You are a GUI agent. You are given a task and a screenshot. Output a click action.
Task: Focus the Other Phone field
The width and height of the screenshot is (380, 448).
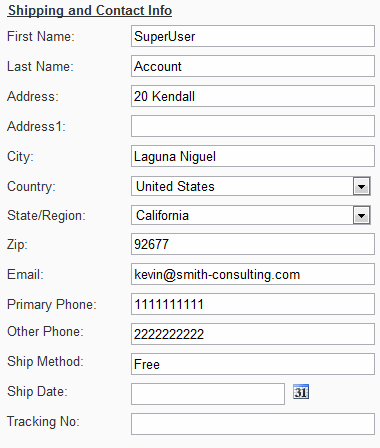(253, 334)
